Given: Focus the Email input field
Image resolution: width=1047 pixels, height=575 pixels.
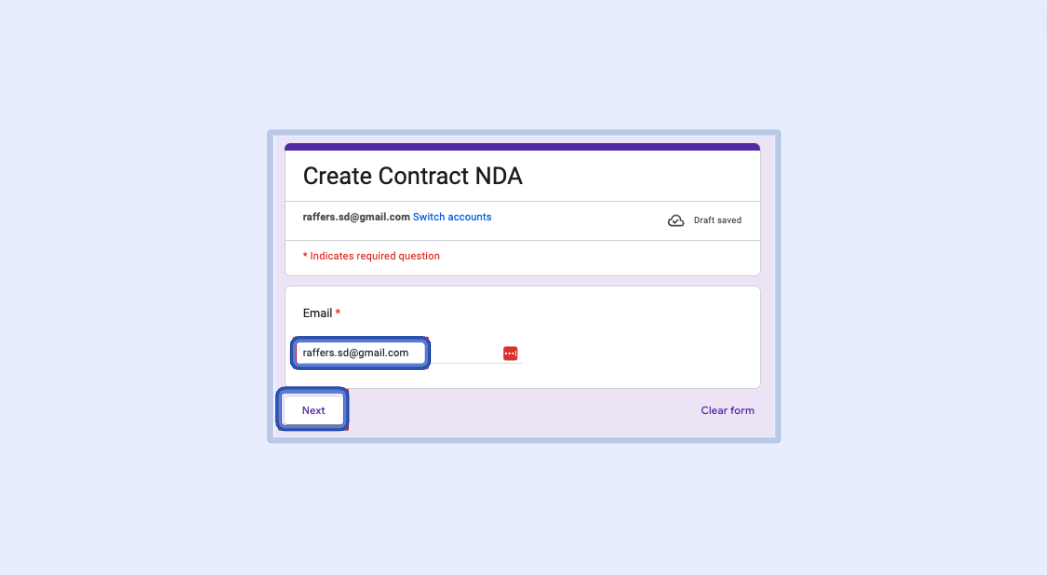Looking at the screenshot, I should (360, 353).
